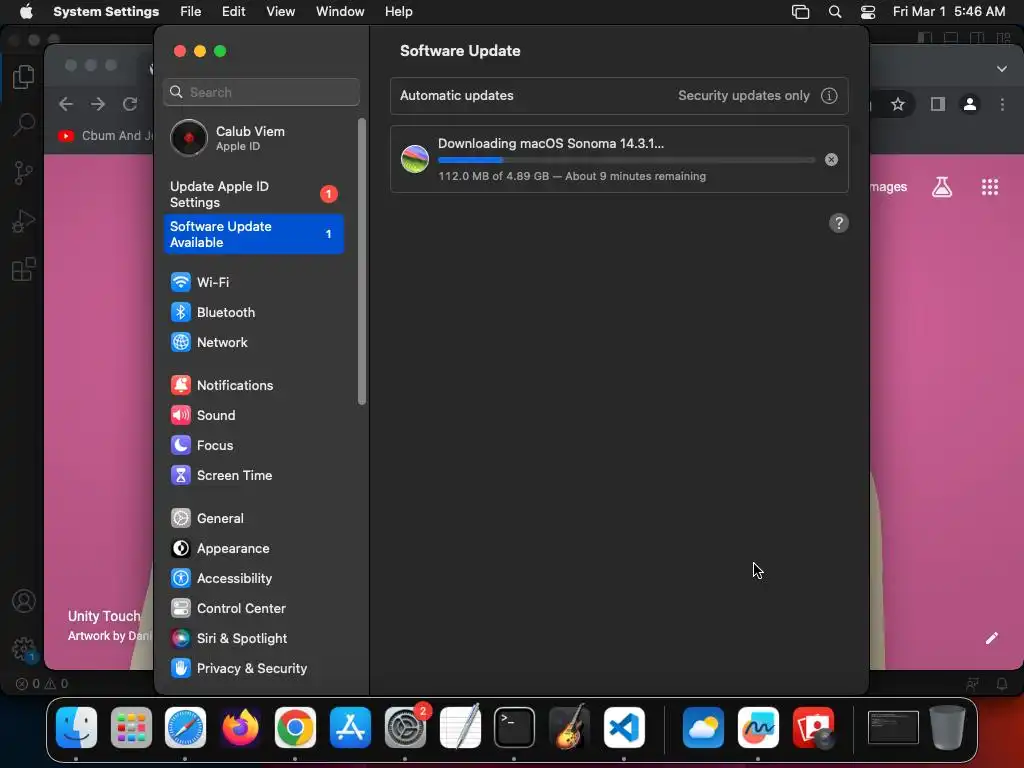Open Chrome three-dot menu
This screenshot has width=1024, height=768.
tap(1002, 104)
